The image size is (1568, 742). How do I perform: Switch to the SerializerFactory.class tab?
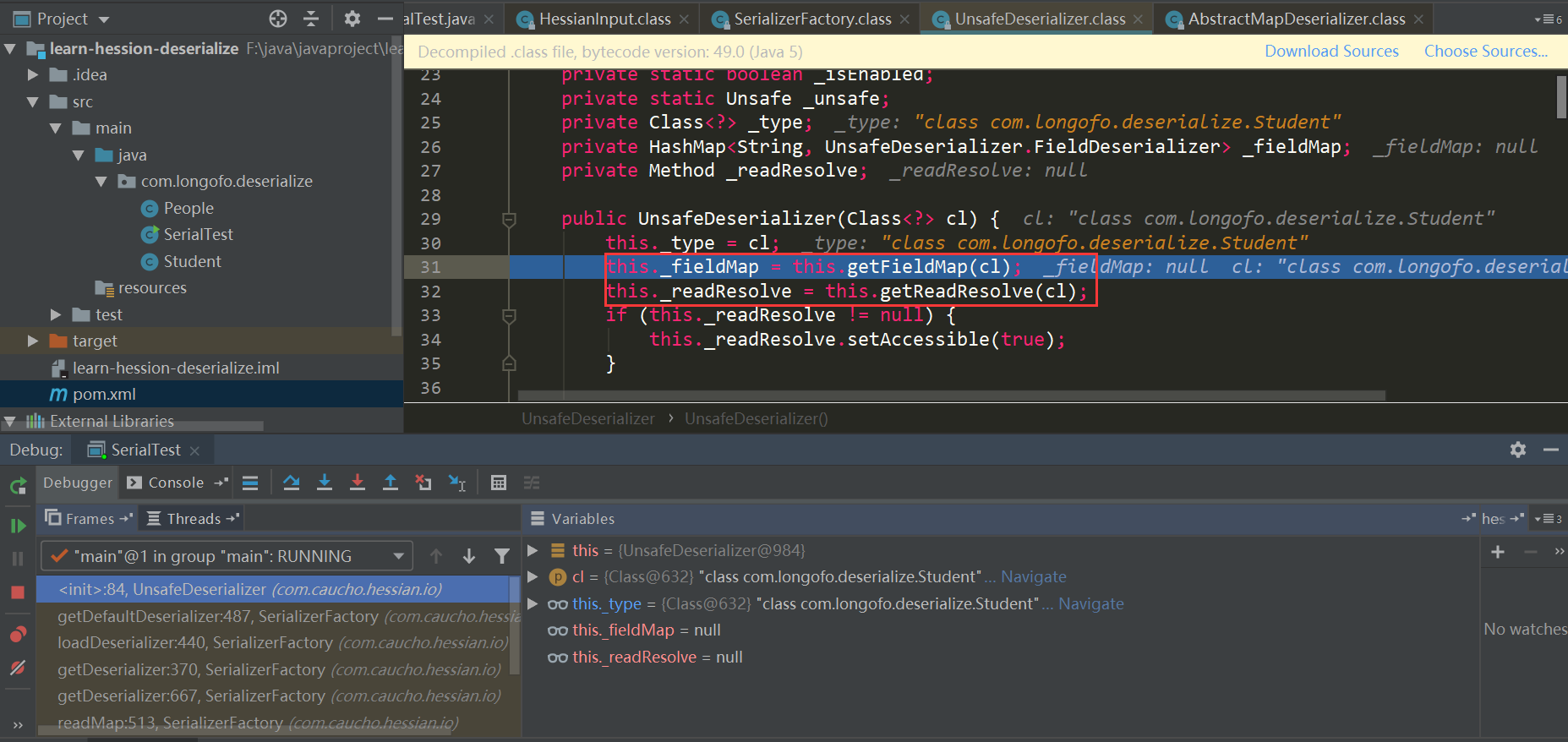click(x=811, y=19)
